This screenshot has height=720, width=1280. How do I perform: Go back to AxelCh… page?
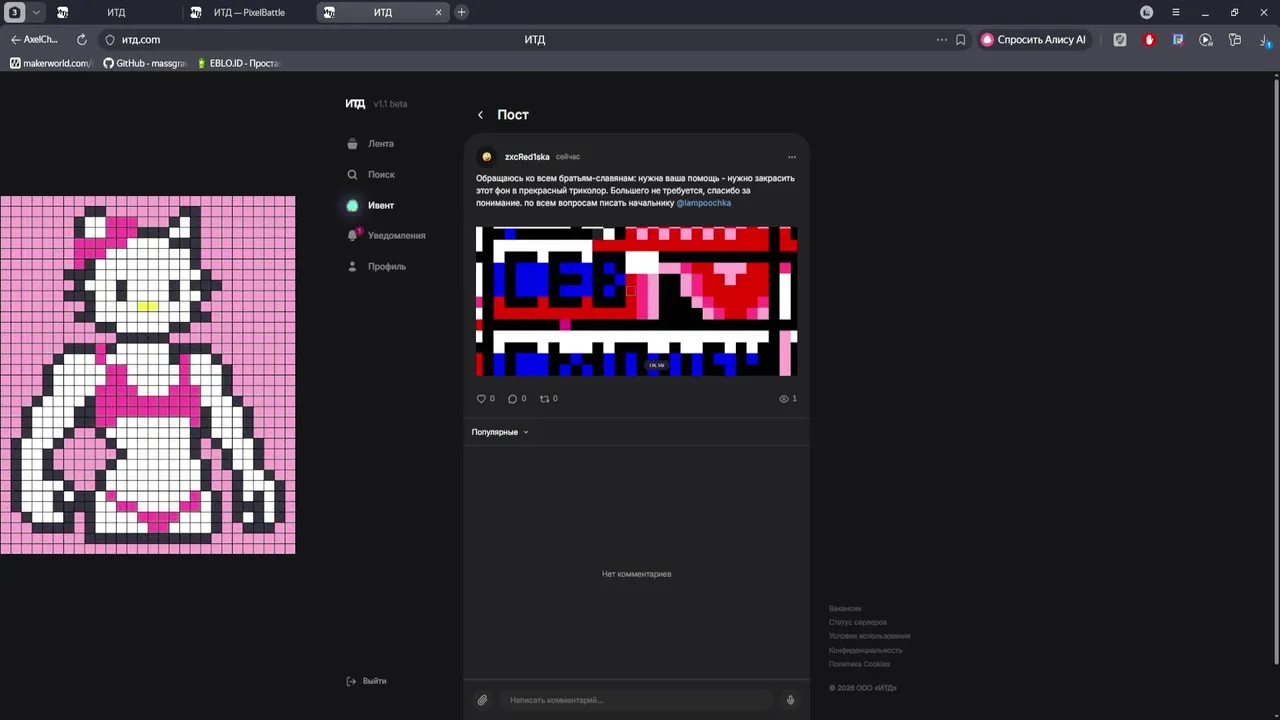(35, 40)
